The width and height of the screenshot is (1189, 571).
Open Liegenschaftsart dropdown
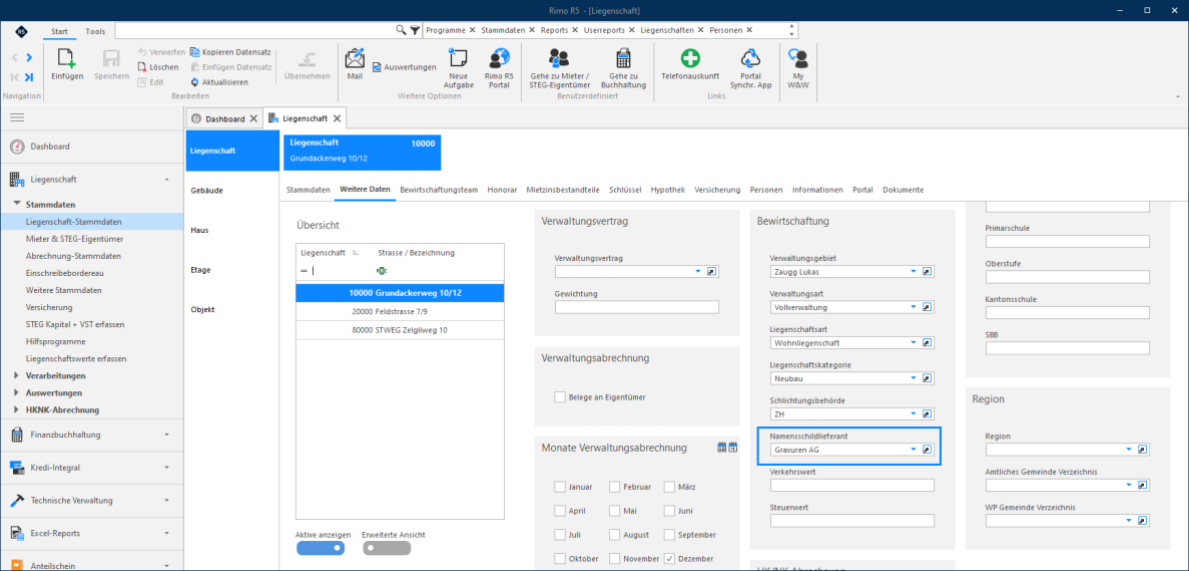[x=914, y=343]
